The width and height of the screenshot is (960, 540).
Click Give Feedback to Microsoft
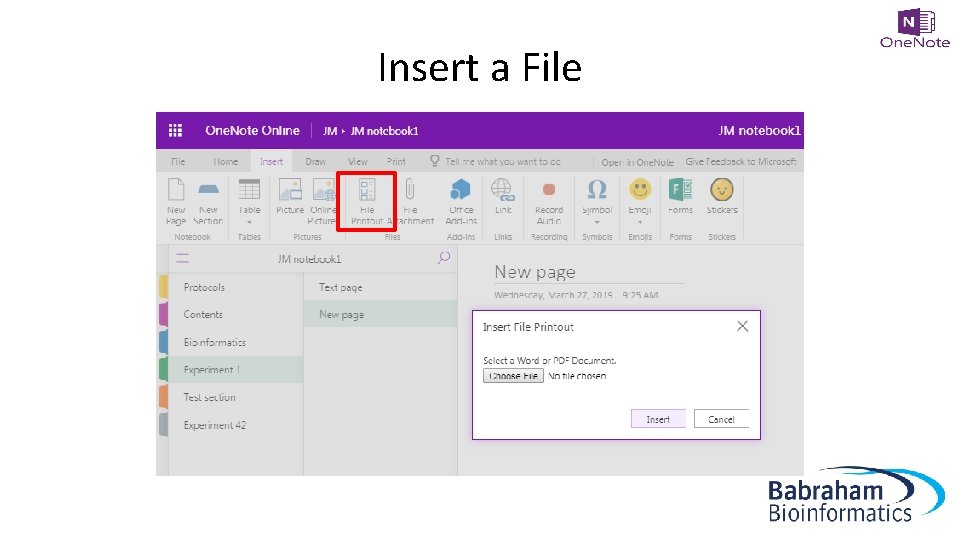click(x=741, y=162)
